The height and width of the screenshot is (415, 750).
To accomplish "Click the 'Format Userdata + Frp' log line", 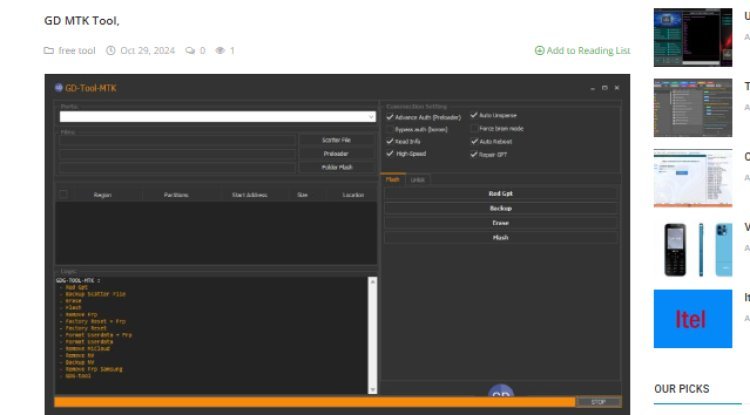I will click(99, 335).
